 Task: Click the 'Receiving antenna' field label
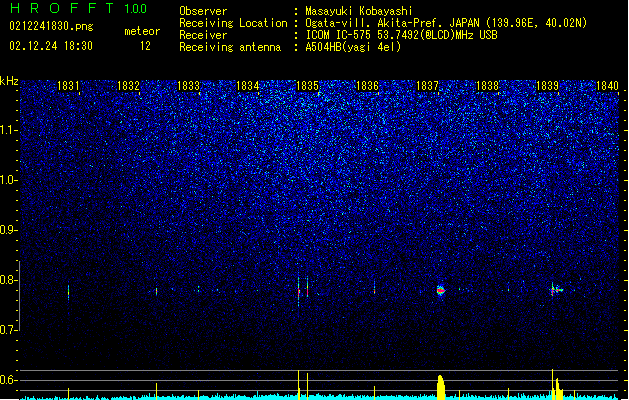230,47
